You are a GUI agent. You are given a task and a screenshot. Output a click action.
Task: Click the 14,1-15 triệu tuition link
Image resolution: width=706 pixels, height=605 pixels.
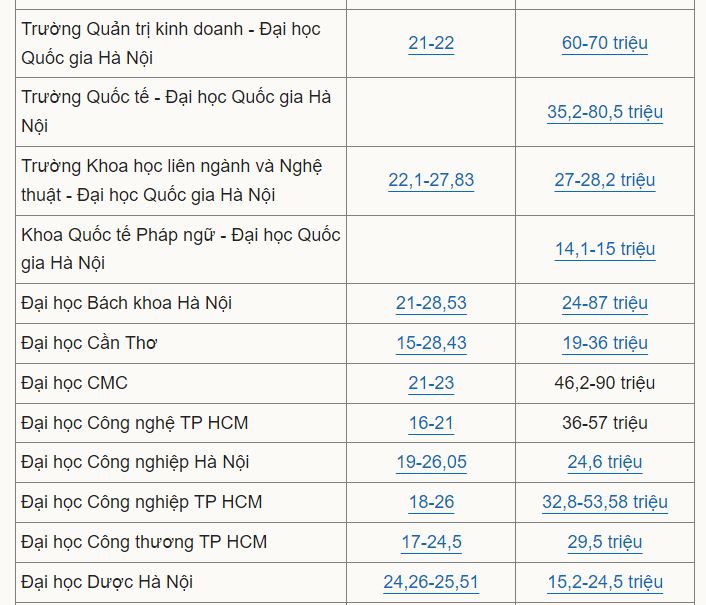click(x=605, y=249)
